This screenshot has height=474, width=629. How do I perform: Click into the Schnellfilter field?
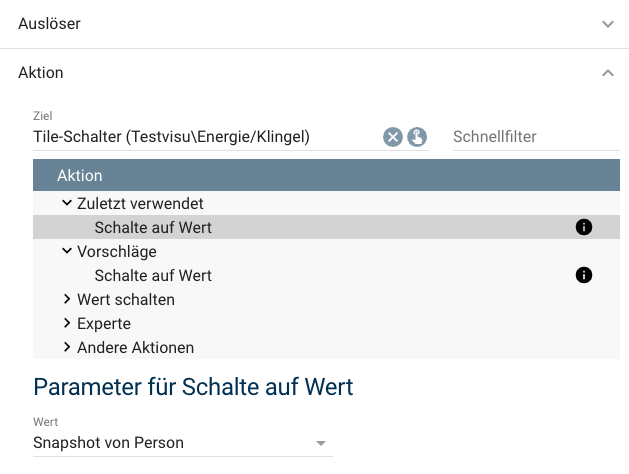[534, 137]
